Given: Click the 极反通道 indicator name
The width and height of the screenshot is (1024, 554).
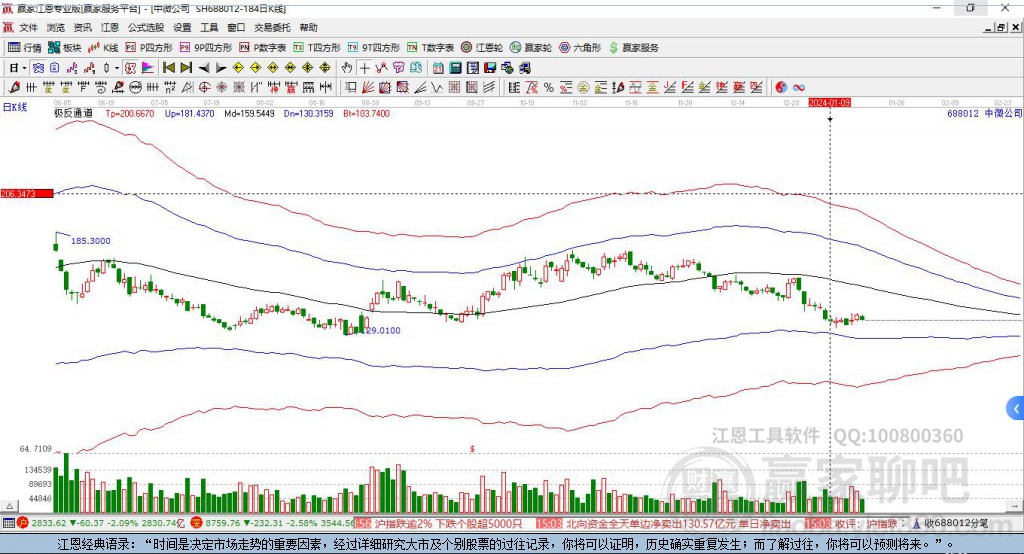Looking at the screenshot, I should 73,113.
